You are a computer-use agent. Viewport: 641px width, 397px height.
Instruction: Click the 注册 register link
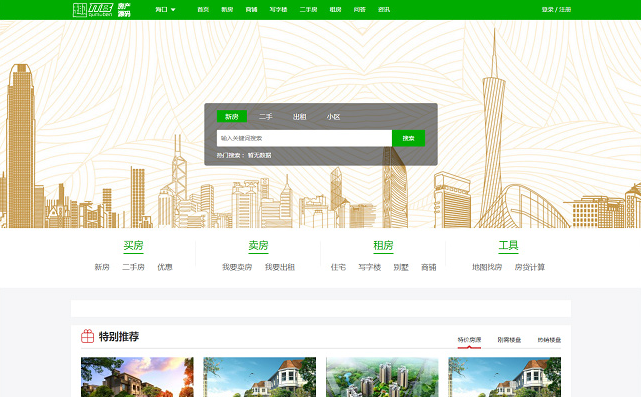[565, 9]
